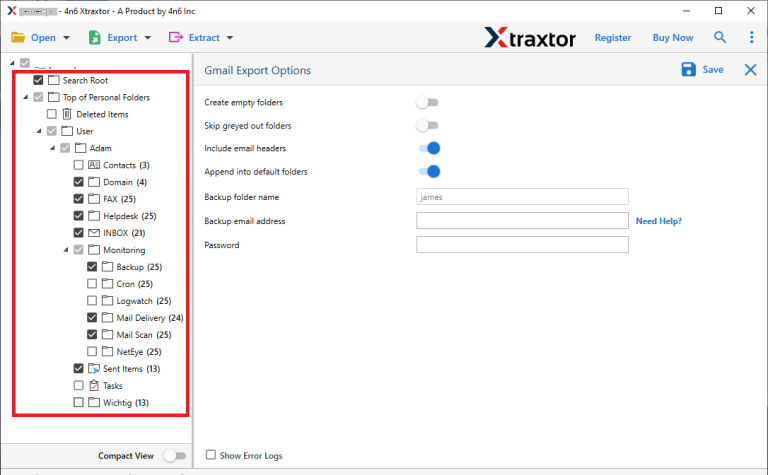Viewport: 768px width, 475px height.
Task: Click the Backup folder icon
Action: coord(107,267)
